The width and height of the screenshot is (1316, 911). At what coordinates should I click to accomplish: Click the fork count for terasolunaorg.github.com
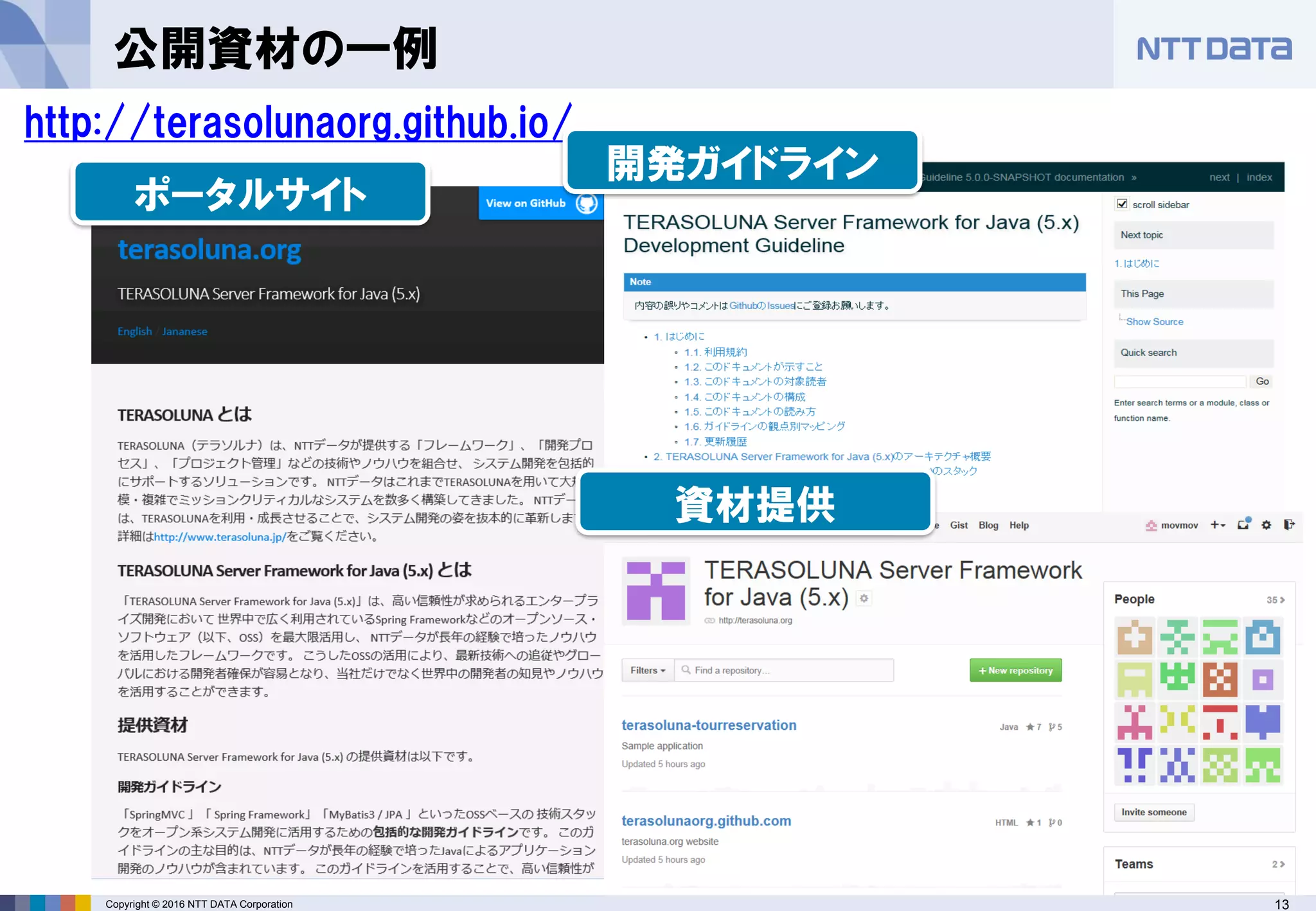(x=1056, y=823)
